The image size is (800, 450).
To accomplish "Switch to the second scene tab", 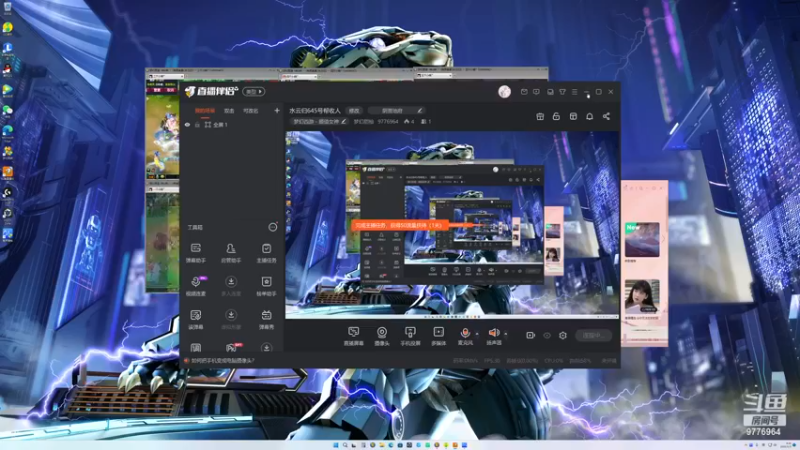I will 229,111.
